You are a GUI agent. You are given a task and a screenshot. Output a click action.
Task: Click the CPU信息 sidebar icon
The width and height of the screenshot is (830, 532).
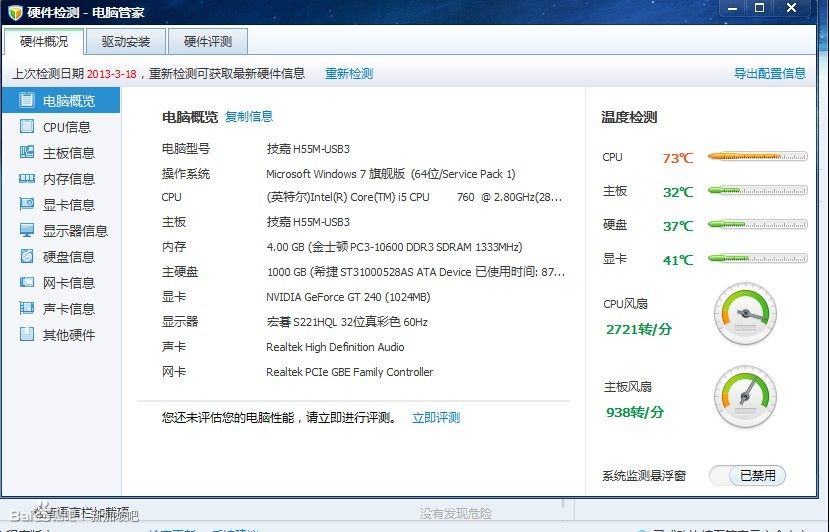pos(26,126)
